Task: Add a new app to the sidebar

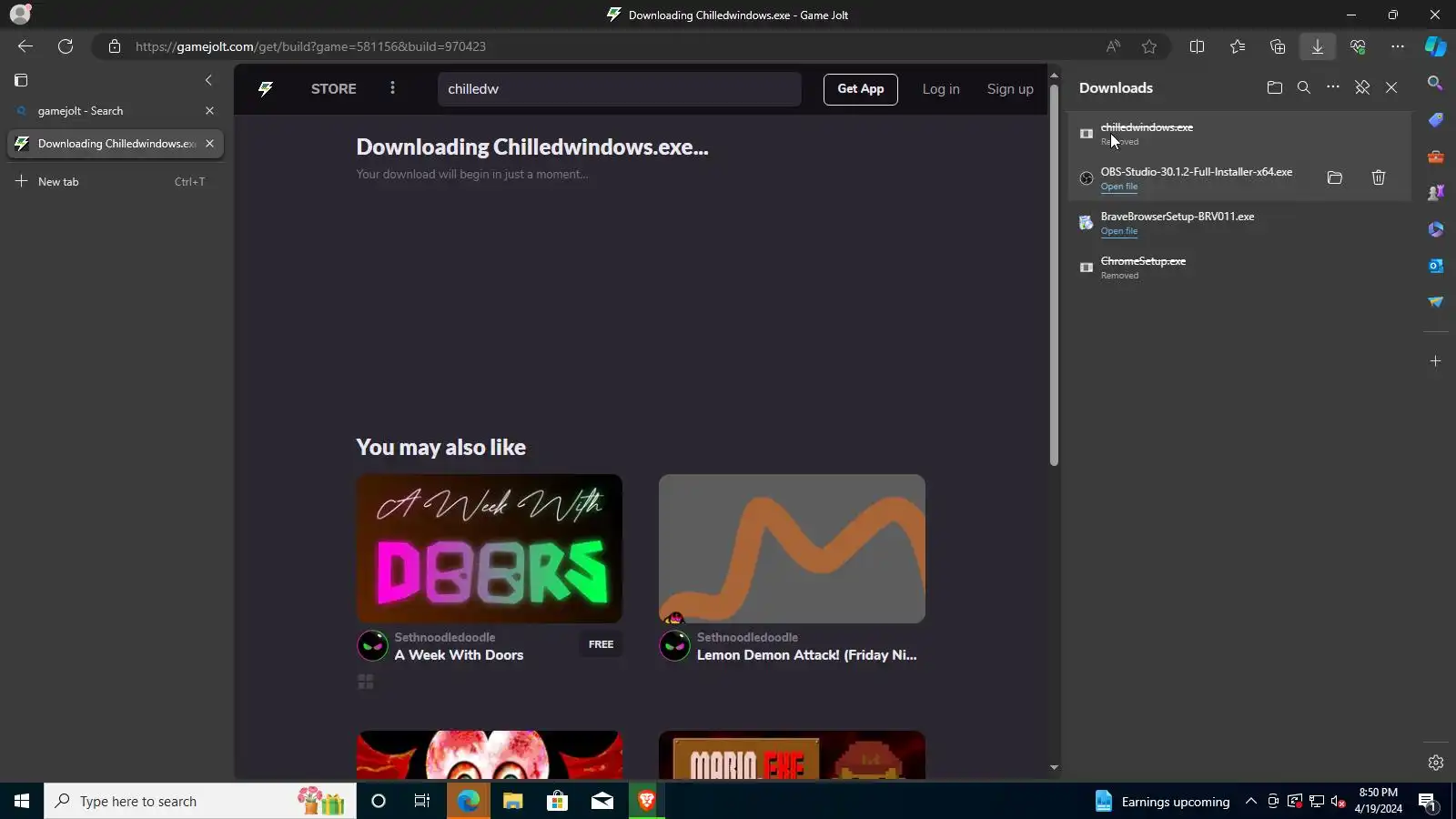Action: click(x=1436, y=361)
